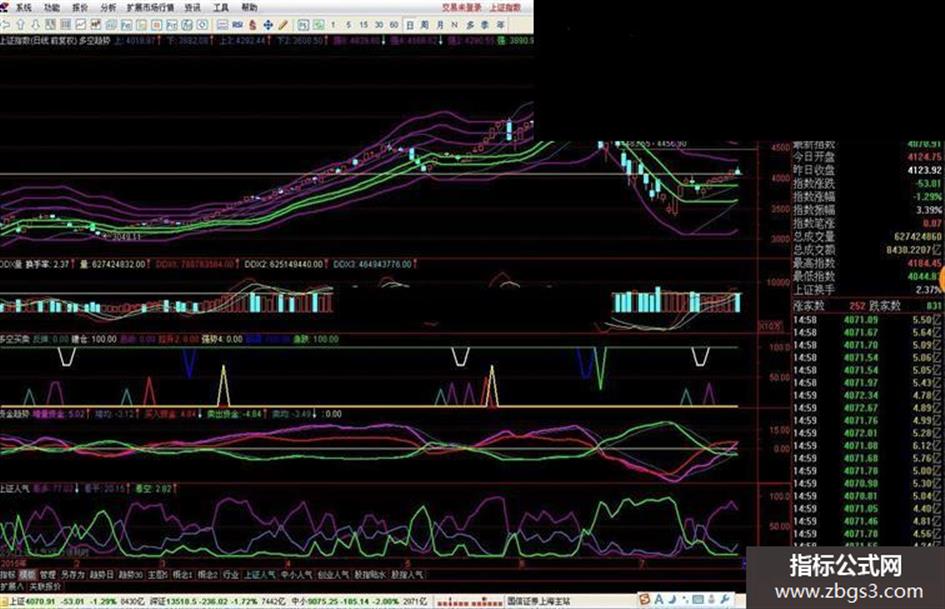Click the up arrow toolbar icon
Image resolution: width=945 pixels, height=609 pixels.
[20, 25]
